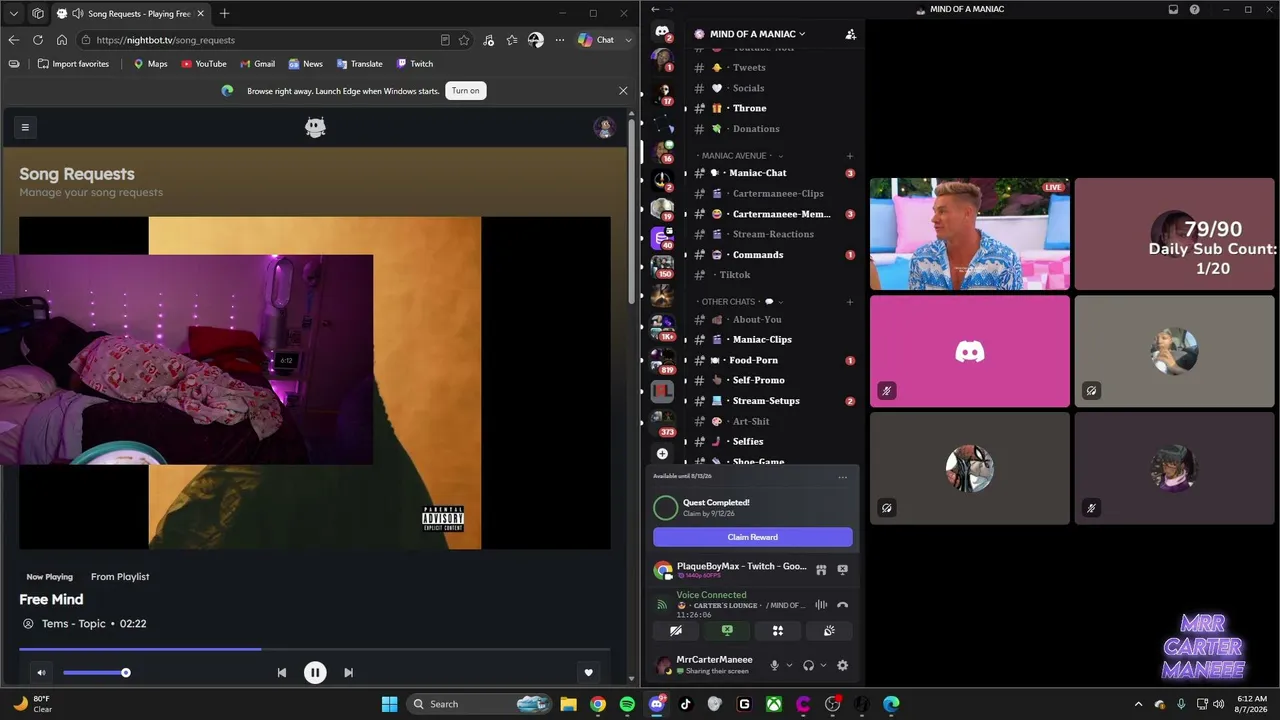Viewport: 1280px width, 720px height.
Task: Open the News bookmark
Action: (306, 64)
